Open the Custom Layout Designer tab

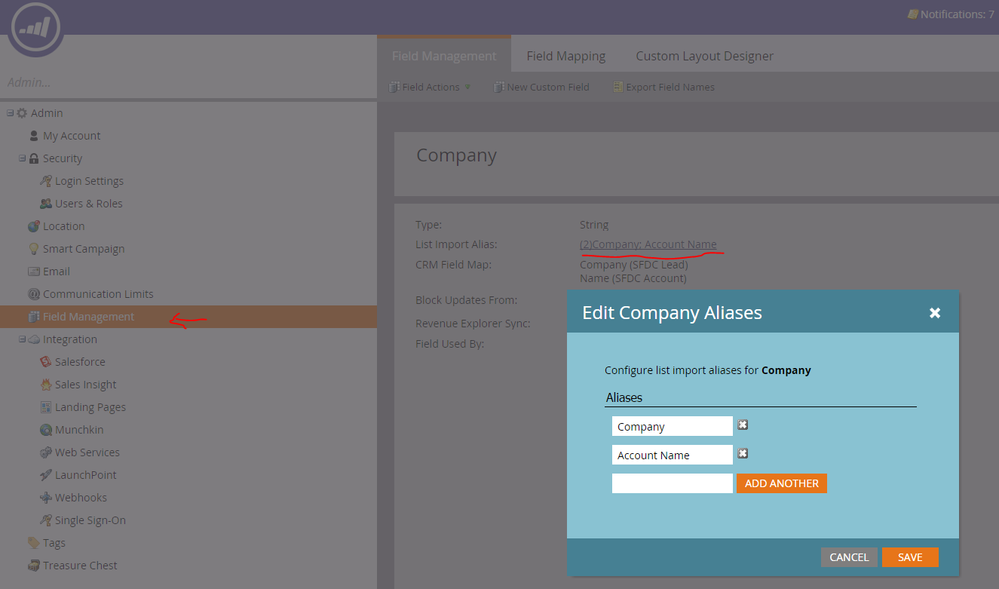click(x=705, y=56)
